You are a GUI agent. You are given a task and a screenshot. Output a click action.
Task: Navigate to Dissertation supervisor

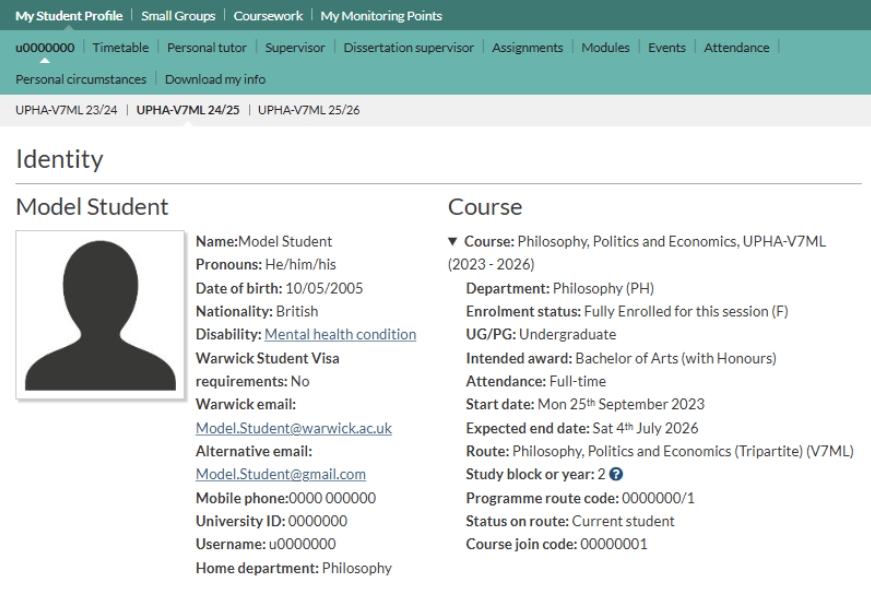pyautogui.click(x=408, y=47)
